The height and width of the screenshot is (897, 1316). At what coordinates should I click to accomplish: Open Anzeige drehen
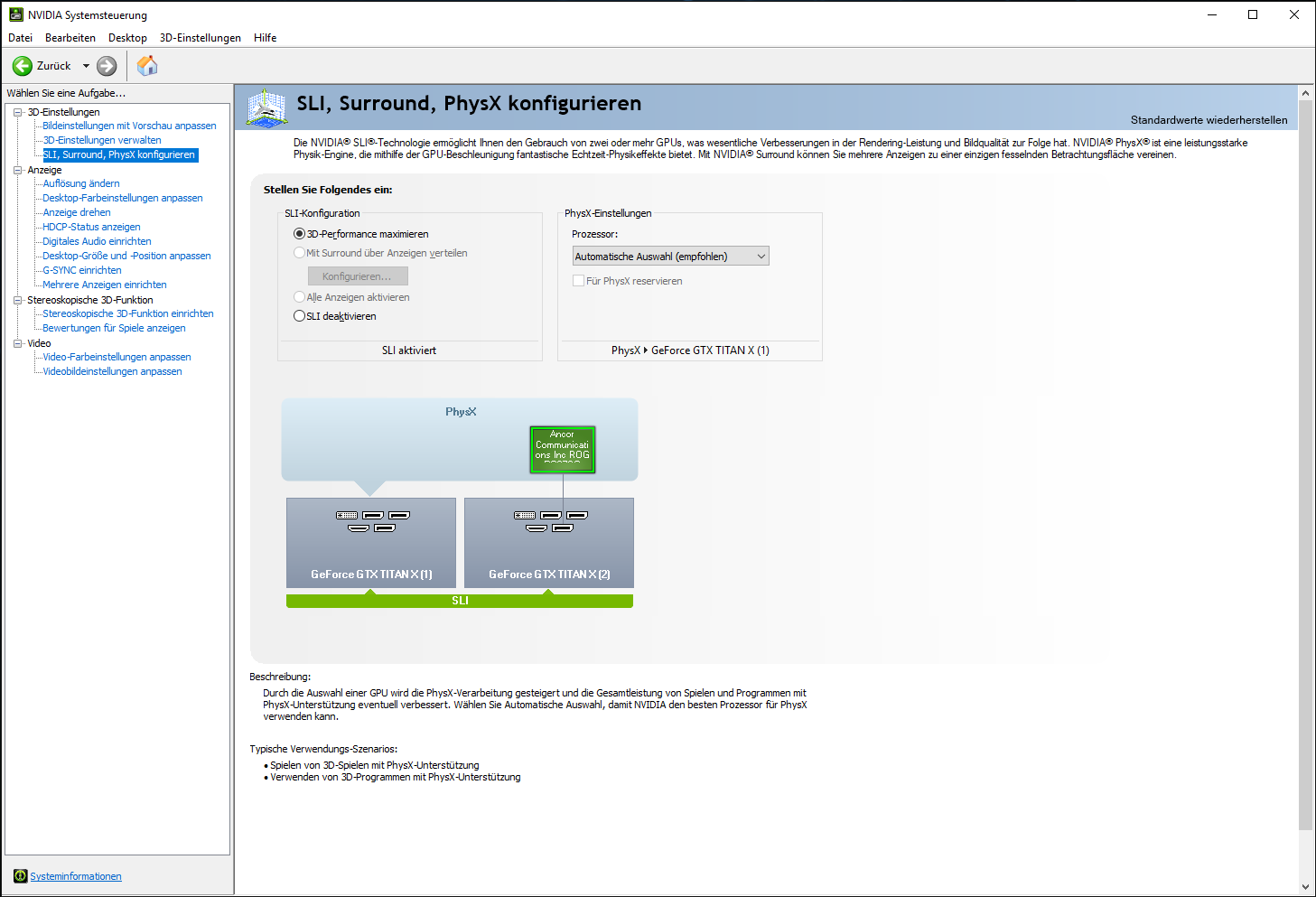(x=77, y=212)
